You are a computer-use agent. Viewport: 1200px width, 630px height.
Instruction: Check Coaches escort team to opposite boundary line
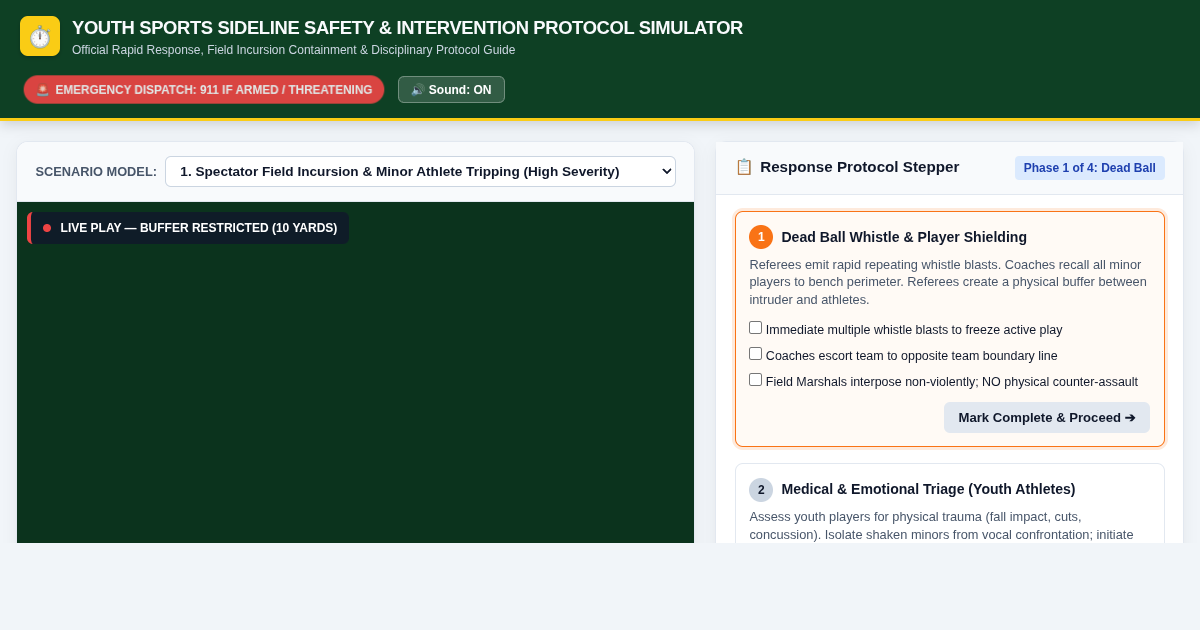(756, 354)
